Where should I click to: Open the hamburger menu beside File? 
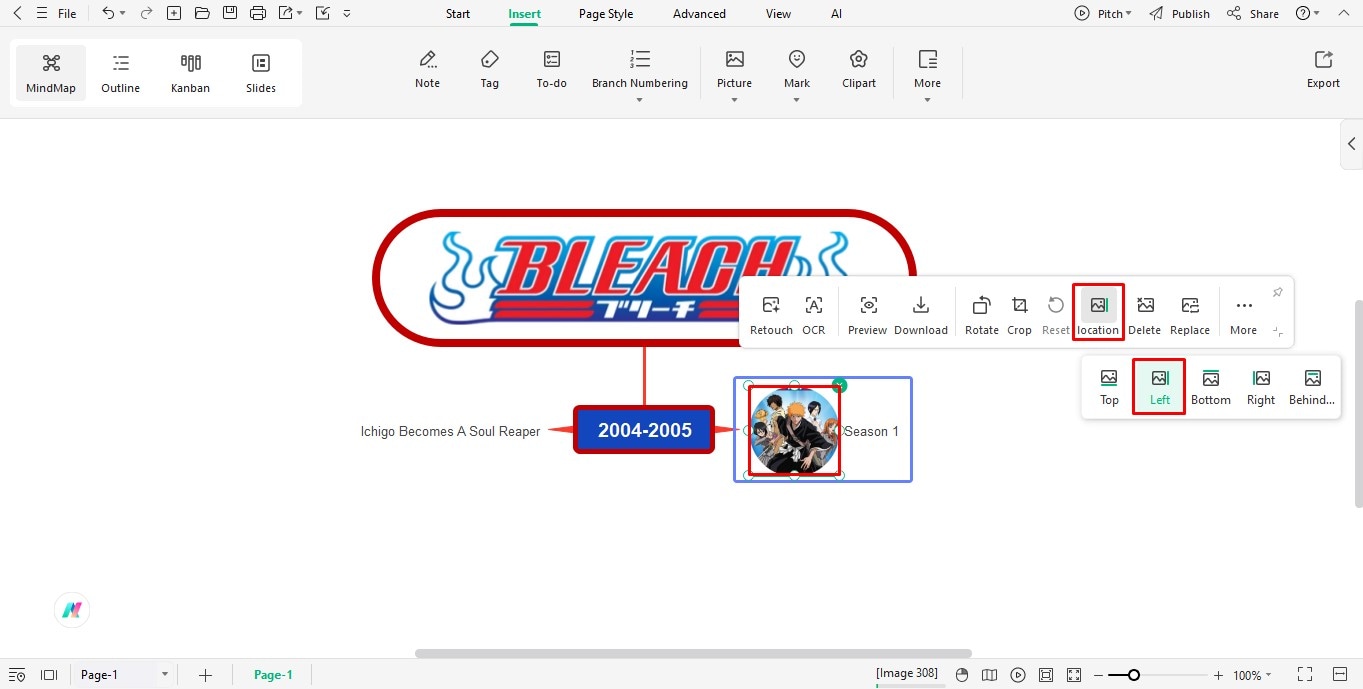pos(41,14)
